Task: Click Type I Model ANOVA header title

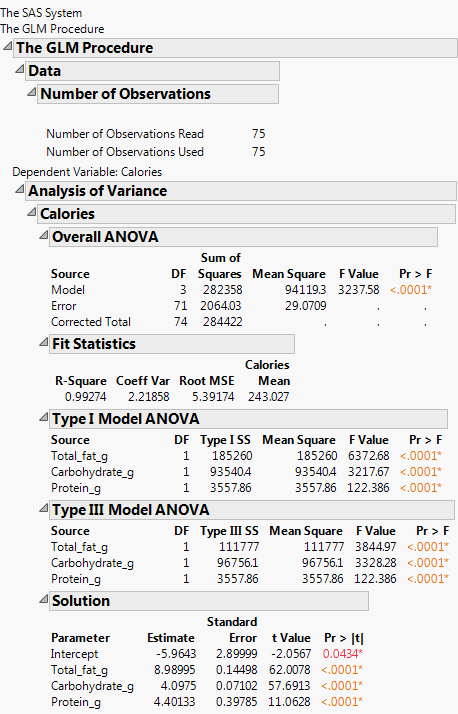Action: point(126,419)
